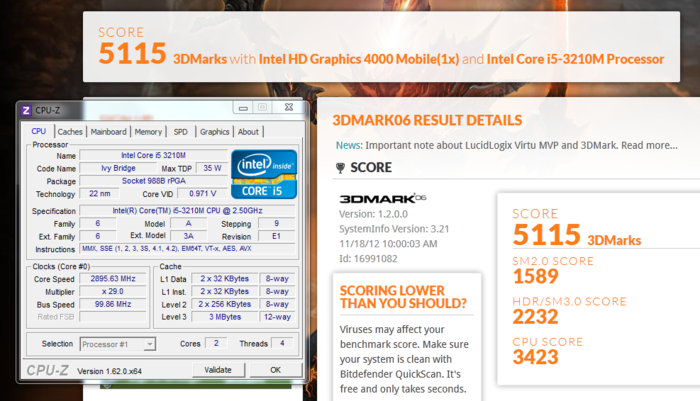Click the Package value Socket 988B rPGA
Viewport: 700px width, 401px height.
154,181
